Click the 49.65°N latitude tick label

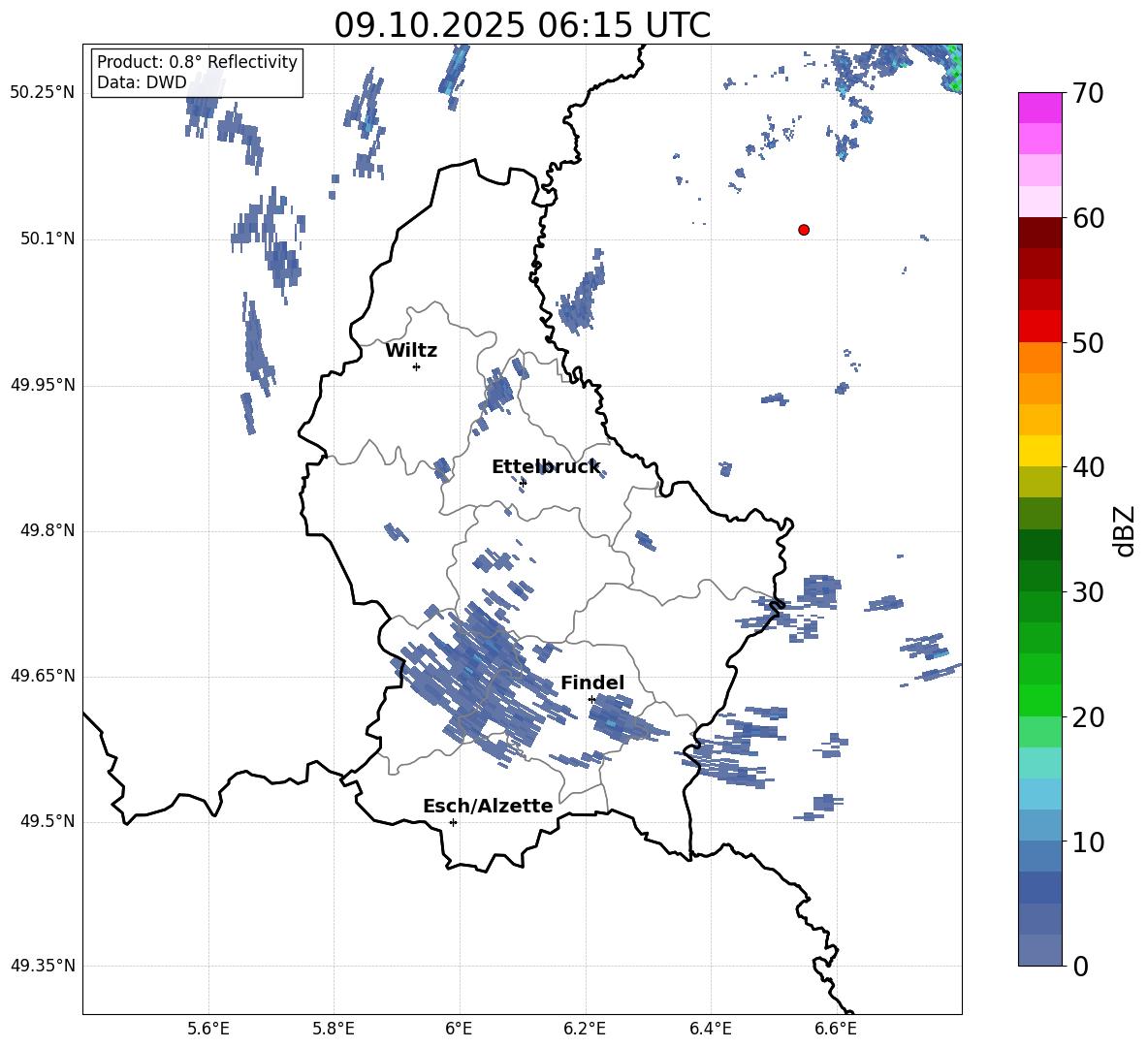click(x=43, y=675)
